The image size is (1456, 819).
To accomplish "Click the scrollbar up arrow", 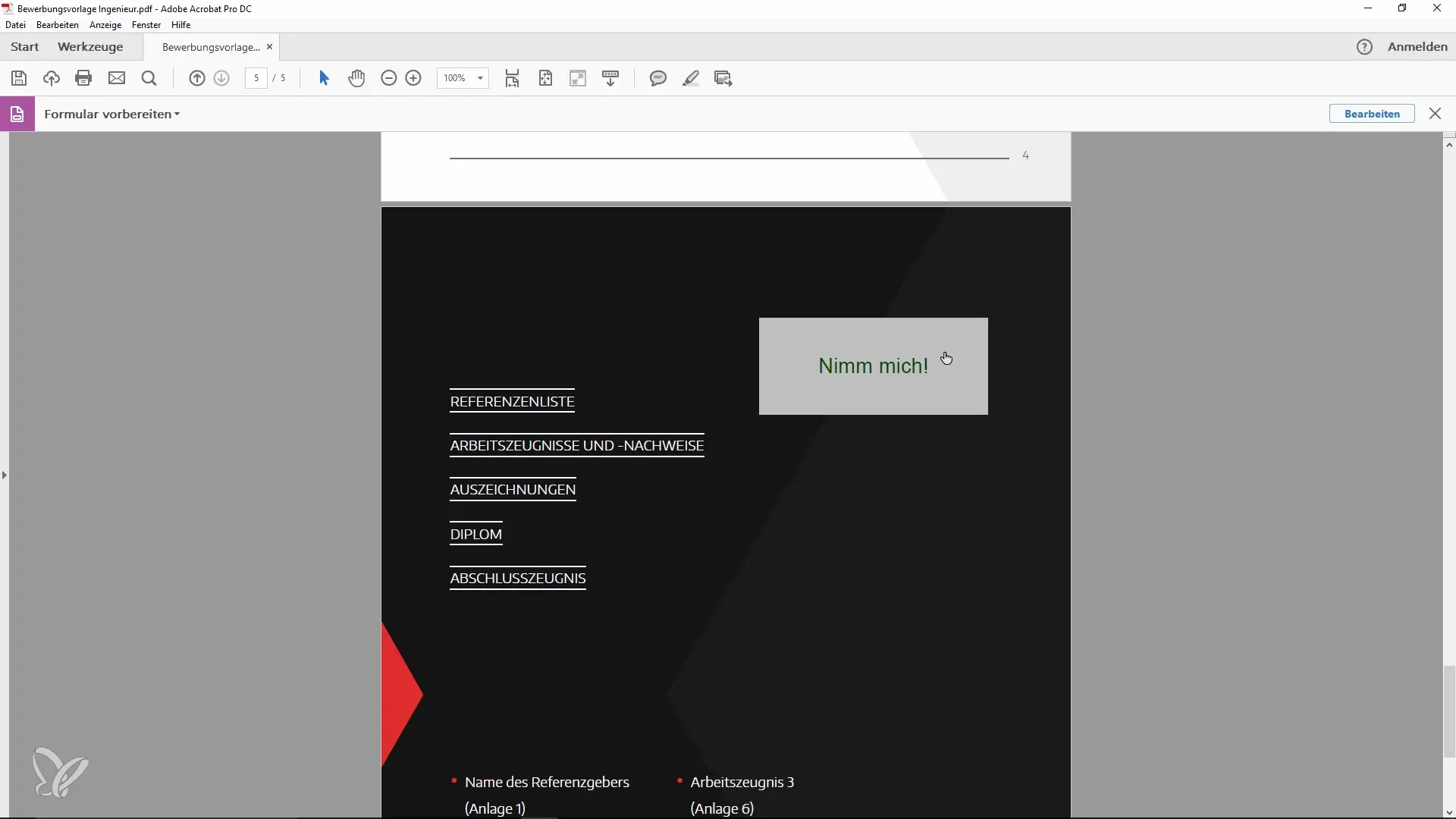I will (1449, 144).
